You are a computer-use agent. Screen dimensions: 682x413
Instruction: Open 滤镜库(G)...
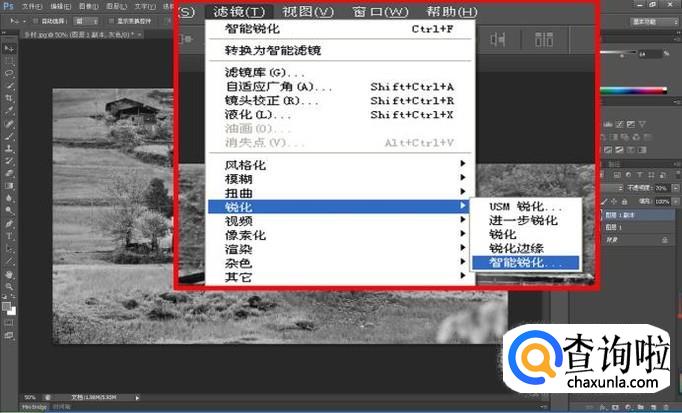(x=340, y=72)
